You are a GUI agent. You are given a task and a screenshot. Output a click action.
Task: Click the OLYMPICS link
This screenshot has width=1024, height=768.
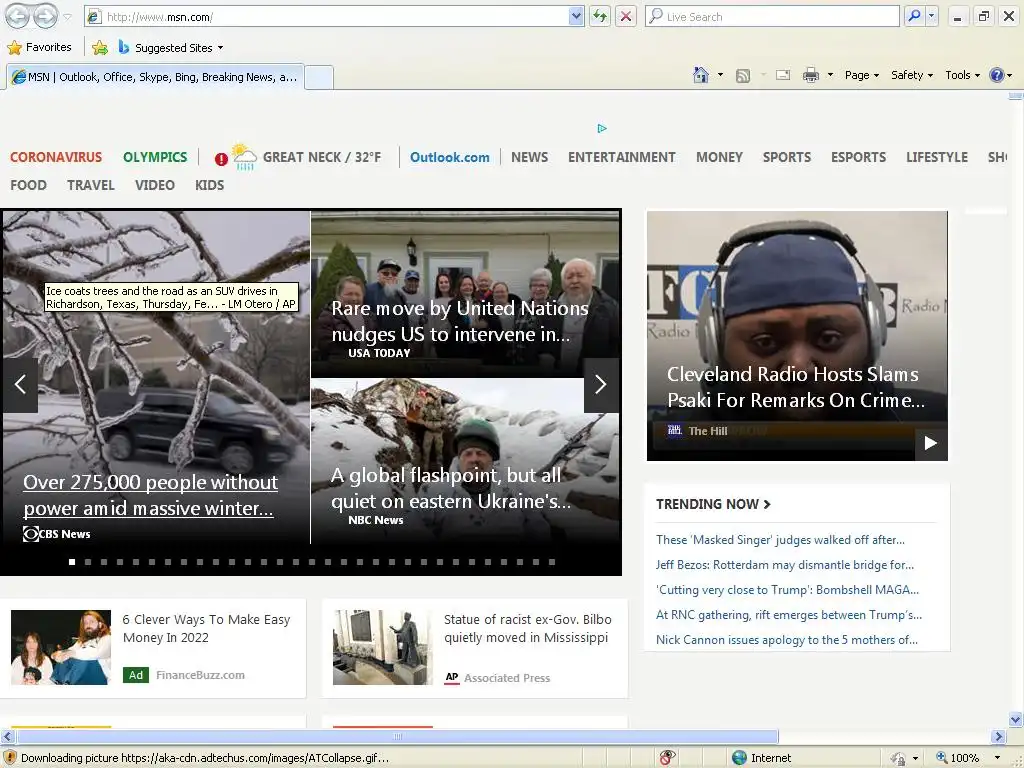click(155, 157)
